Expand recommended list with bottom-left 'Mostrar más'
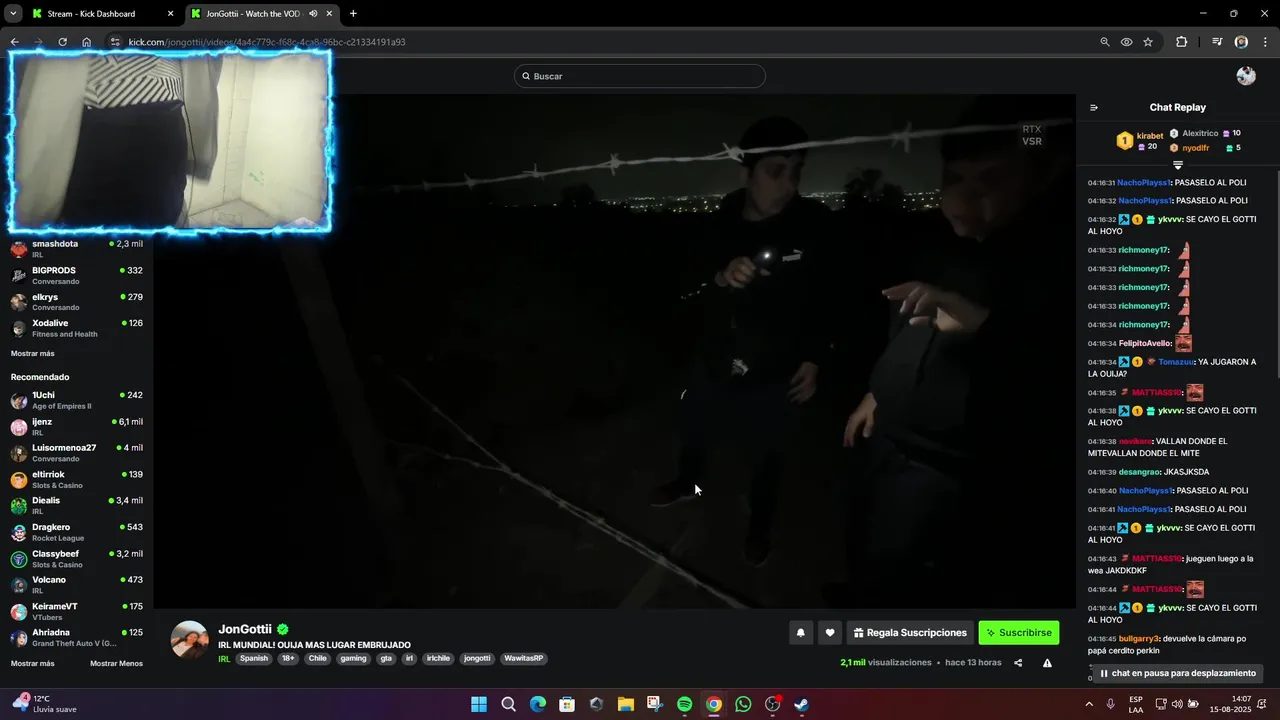The width and height of the screenshot is (1280, 720). click(33, 663)
